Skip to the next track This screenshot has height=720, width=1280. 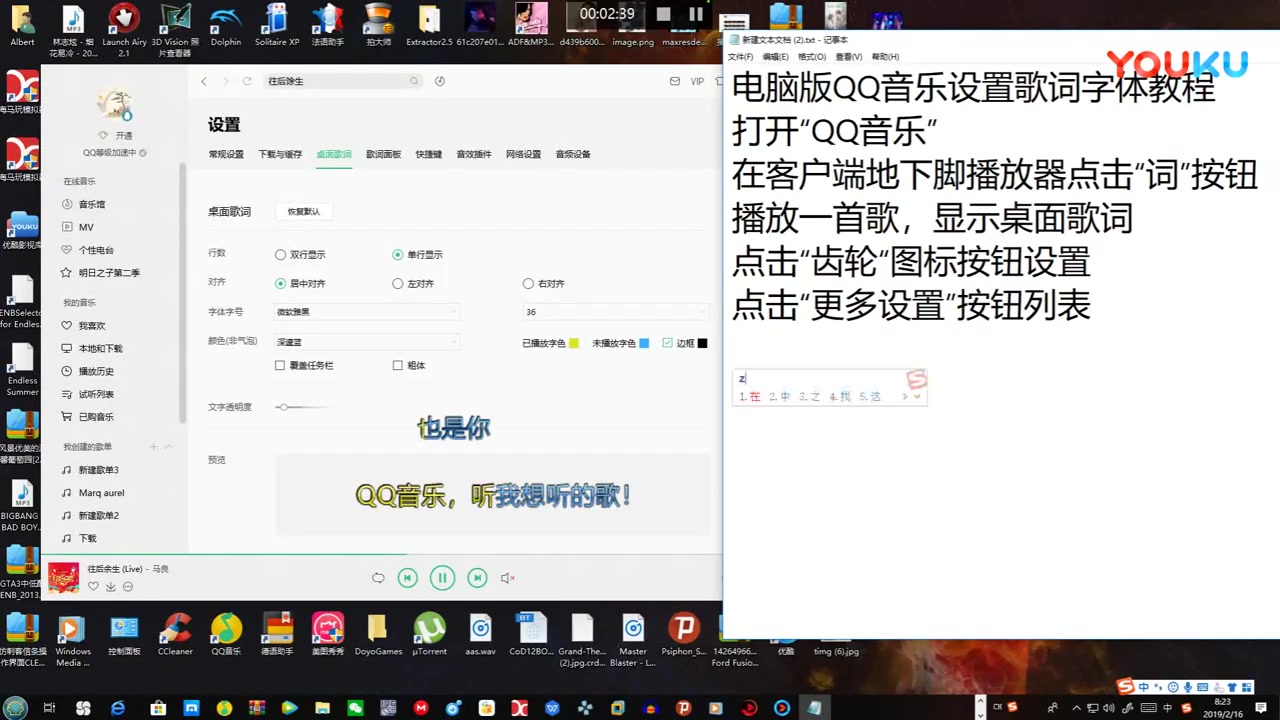click(x=478, y=578)
